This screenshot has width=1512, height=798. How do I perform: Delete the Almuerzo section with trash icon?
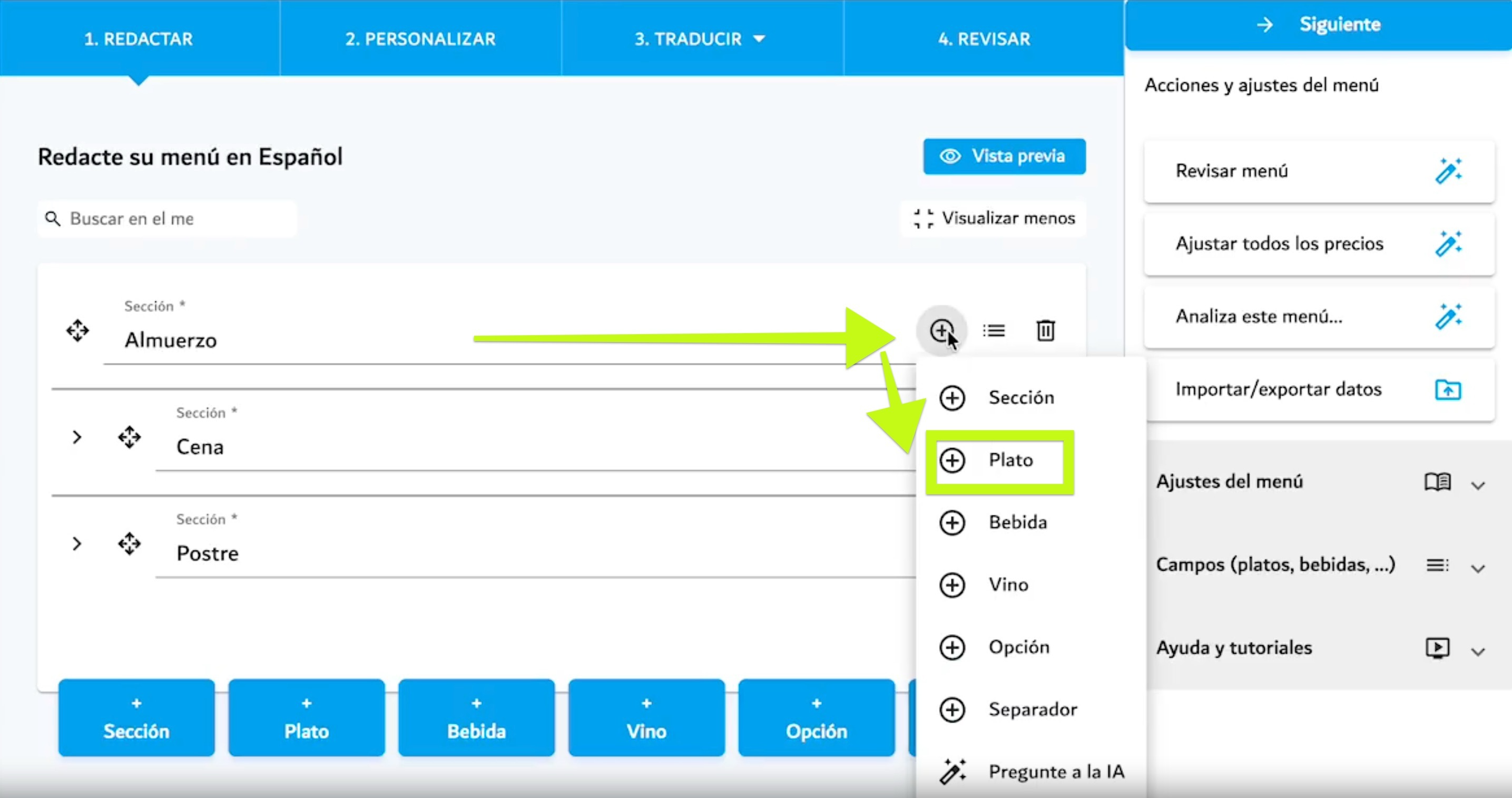click(x=1045, y=330)
